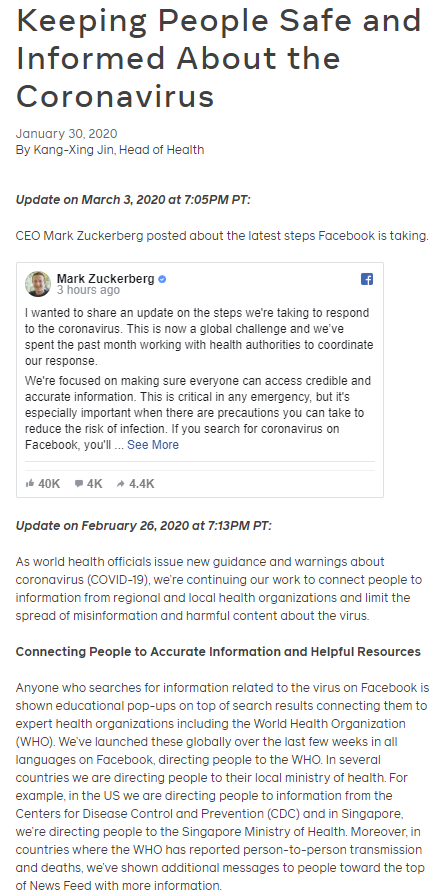Click the 'Connecting People to Accurate Information' subheading
442x894 pixels.
[x=218, y=652]
